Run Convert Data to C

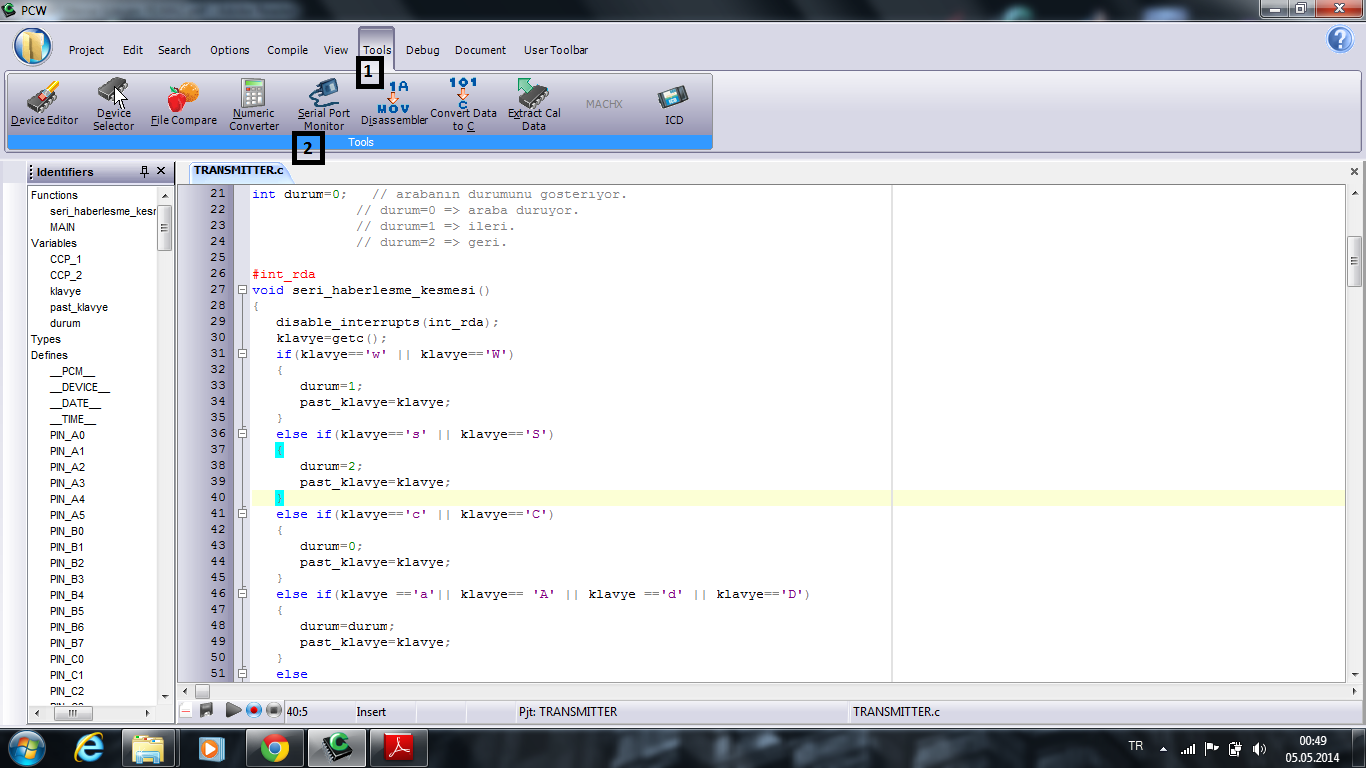click(463, 104)
